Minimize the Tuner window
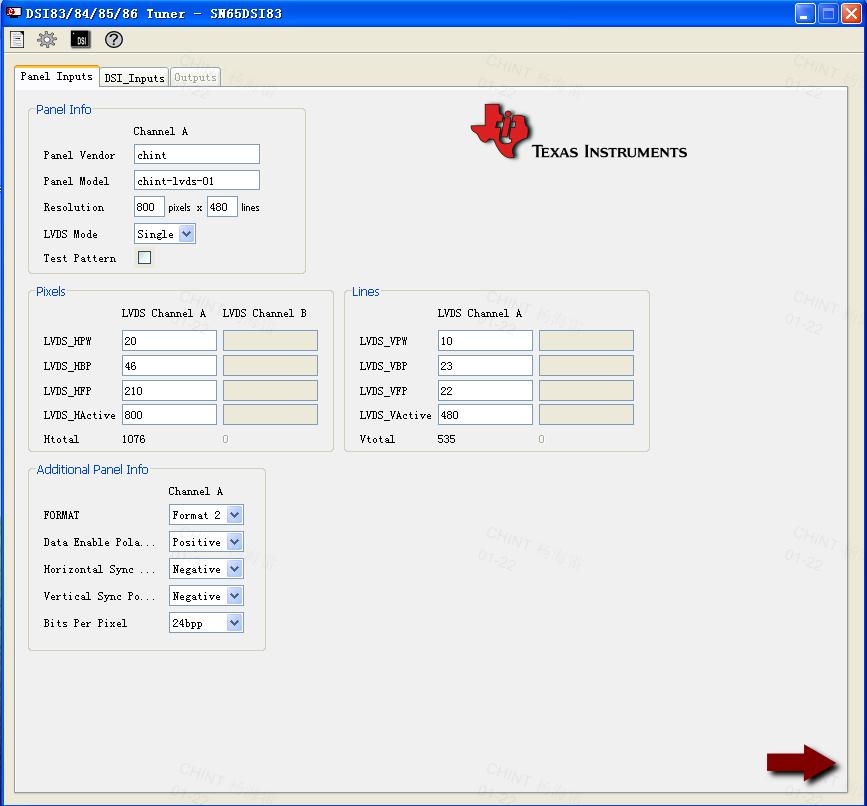 [805, 13]
